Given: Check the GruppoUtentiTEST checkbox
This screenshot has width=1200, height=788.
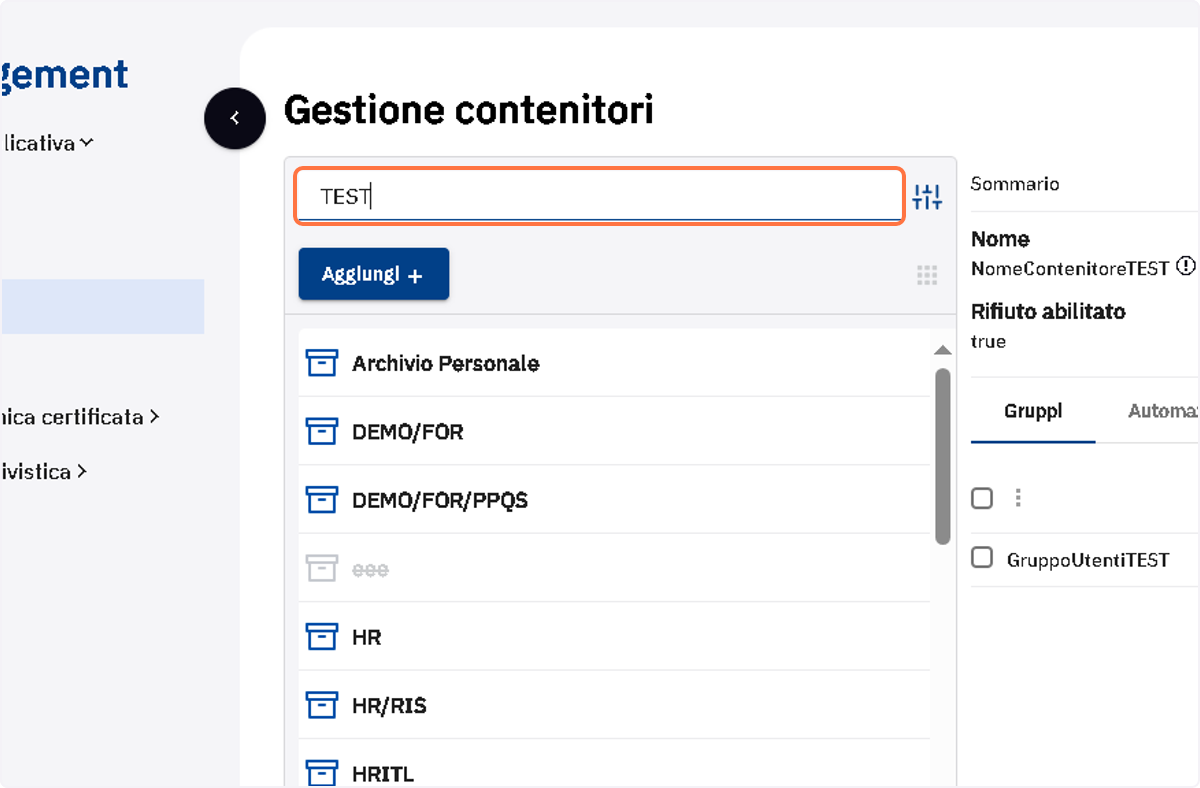Looking at the screenshot, I should click(982, 558).
